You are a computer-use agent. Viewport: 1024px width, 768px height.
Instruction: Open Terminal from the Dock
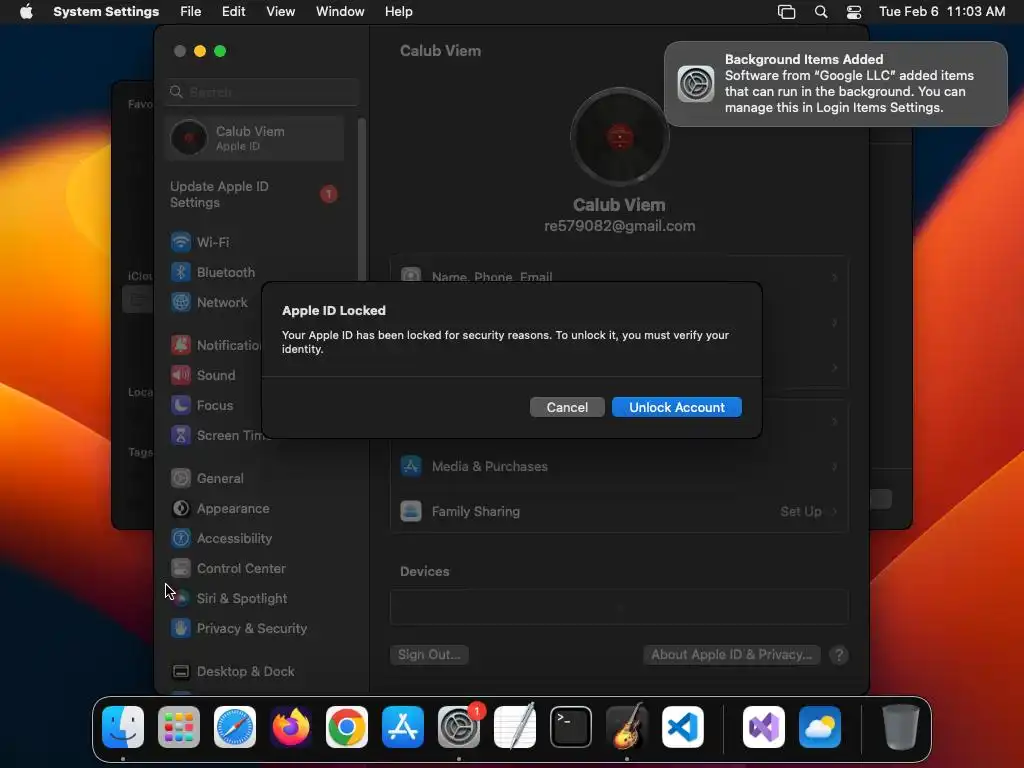tap(571, 727)
